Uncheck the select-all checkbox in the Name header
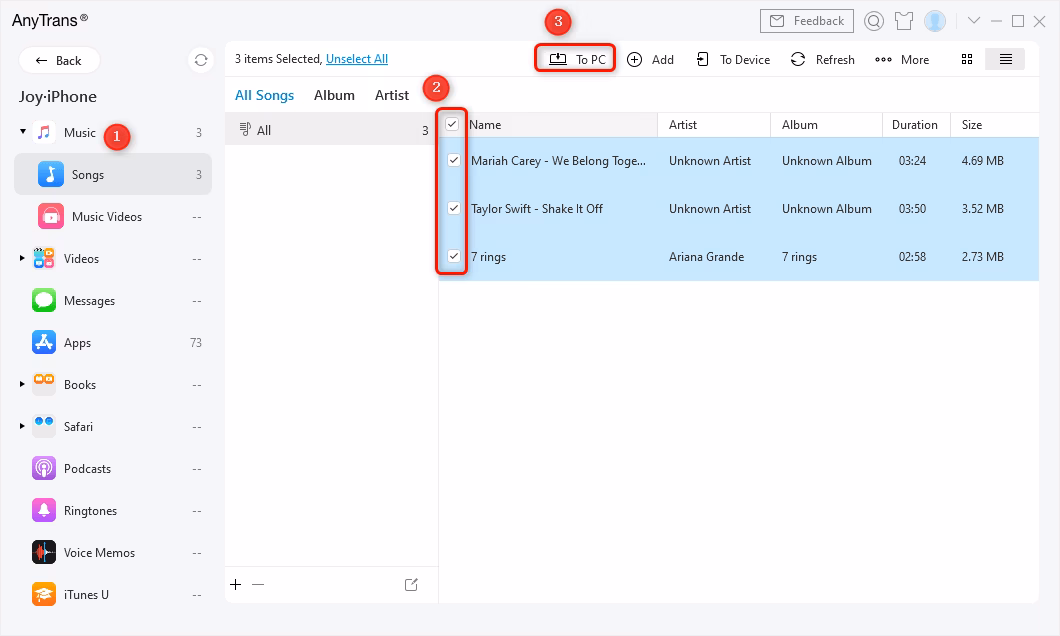 pos(453,124)
